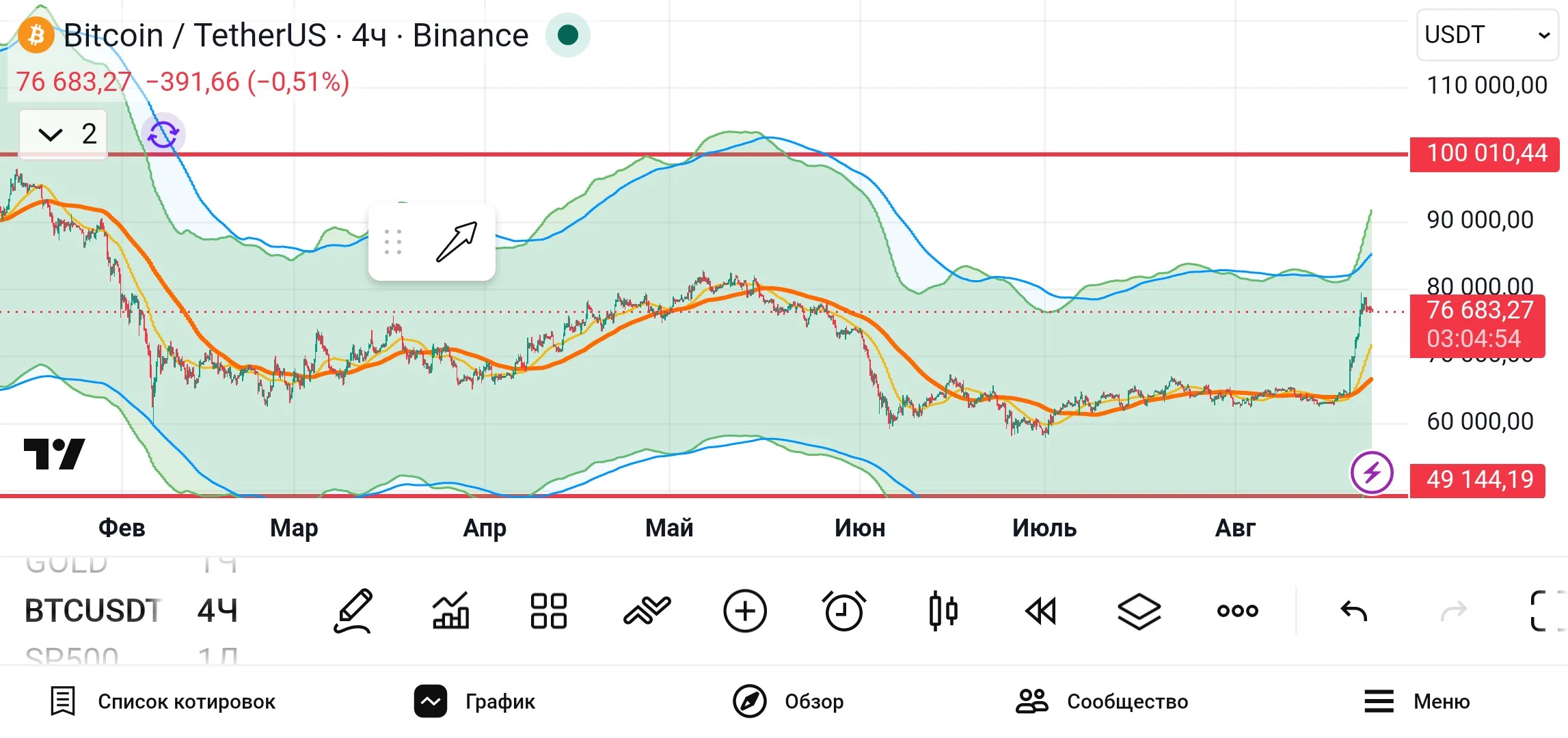The width and height of the screenshot is (1568, 738).
Task: Click the 90 000,00 price scale value
Action: [1480, 220]
